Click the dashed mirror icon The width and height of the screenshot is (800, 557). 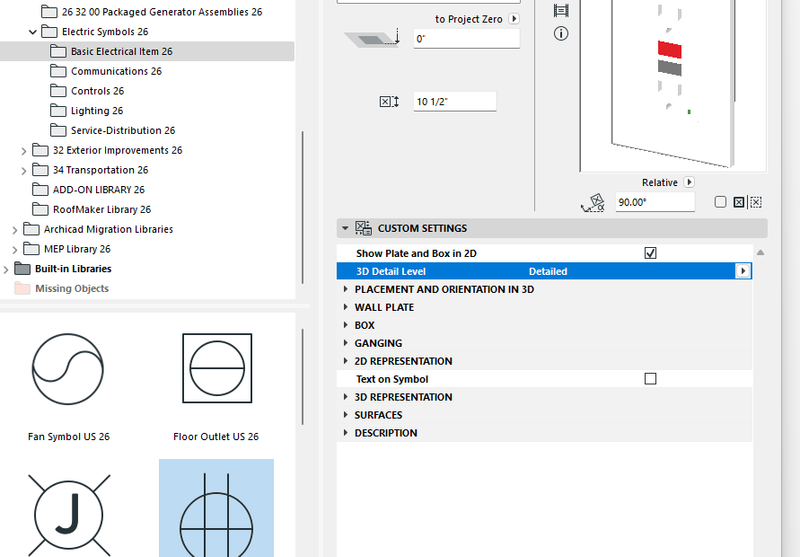[x=756, y=202]
